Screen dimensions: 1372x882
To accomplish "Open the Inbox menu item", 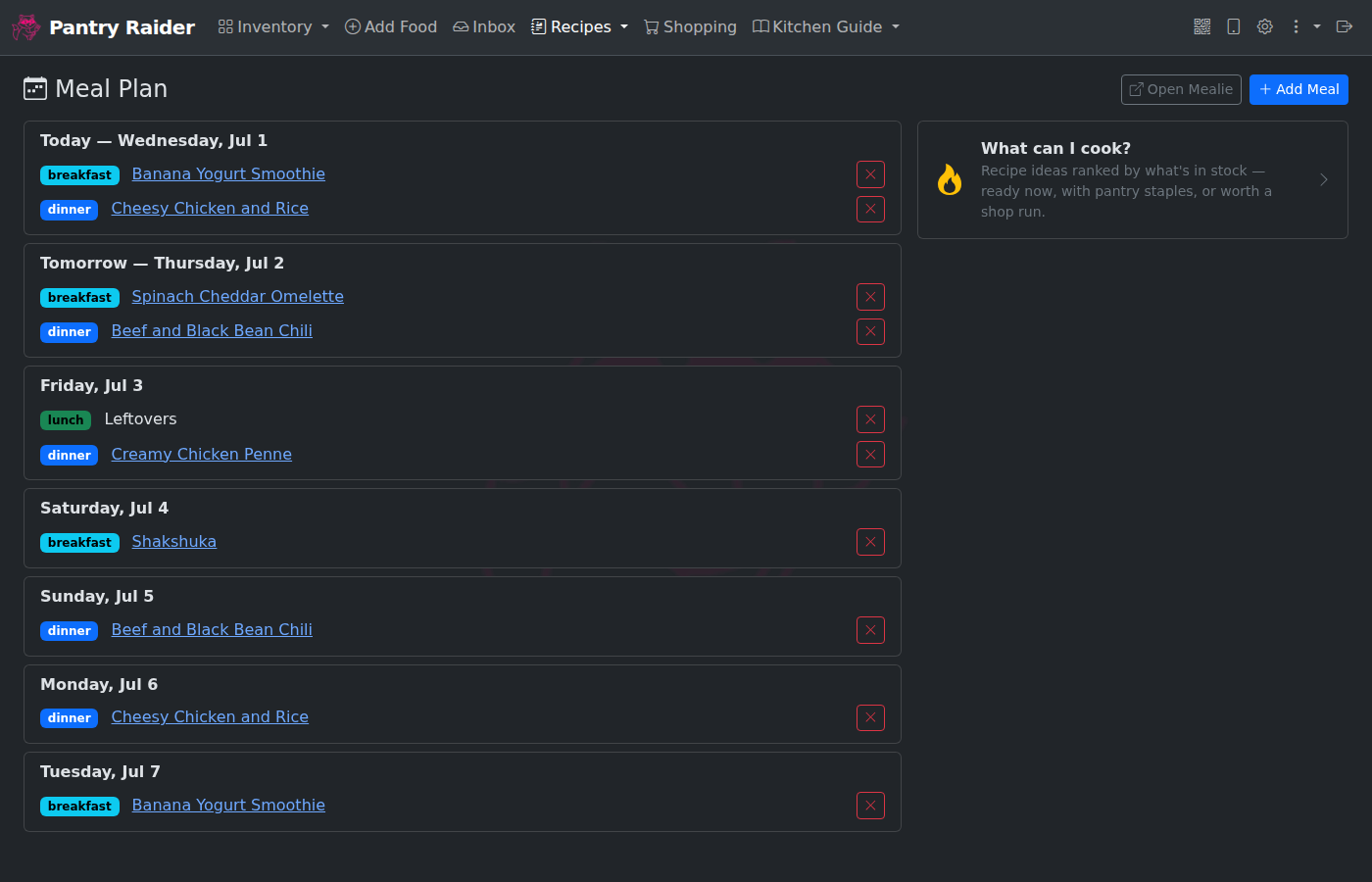I will click(484, 26).
